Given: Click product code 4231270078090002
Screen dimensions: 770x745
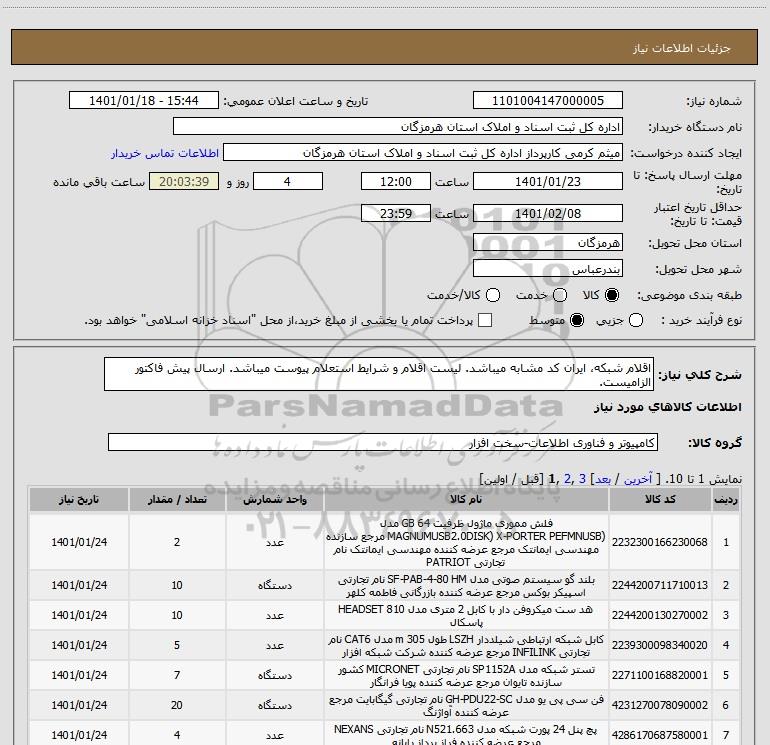Looking at the screenshot, I should [660, 705].
